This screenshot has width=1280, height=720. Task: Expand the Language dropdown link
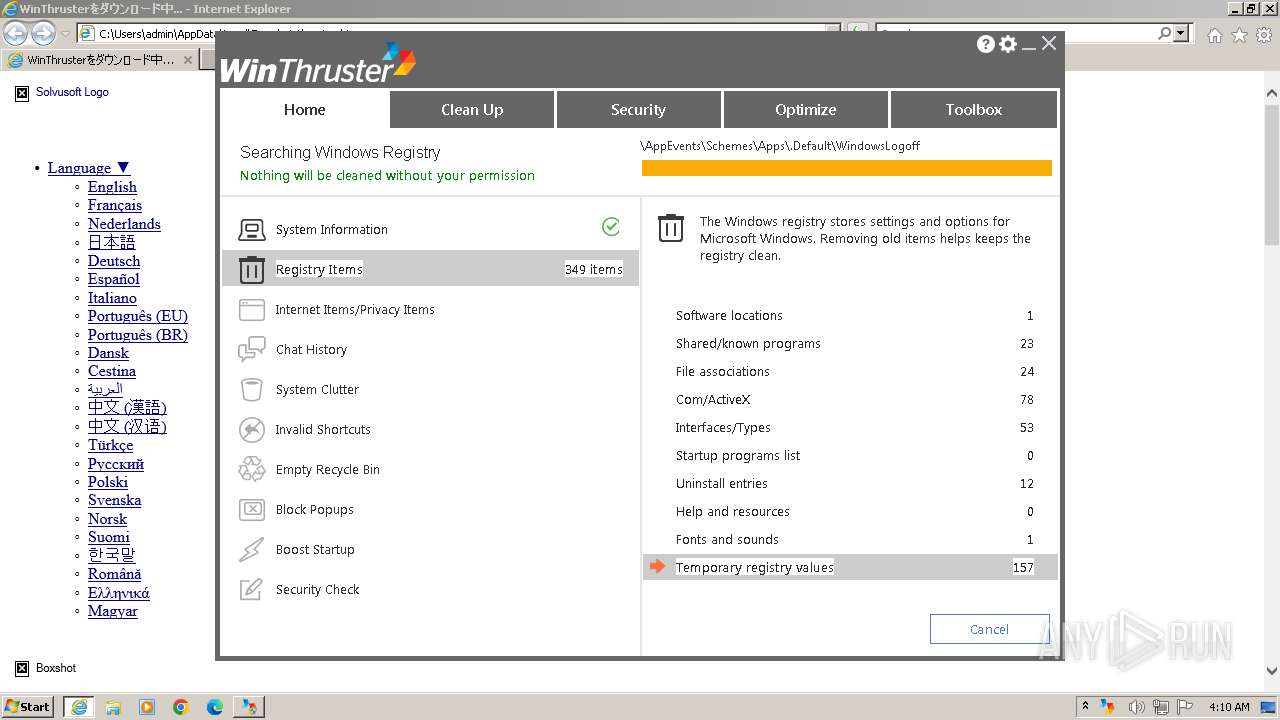(89, 168)
